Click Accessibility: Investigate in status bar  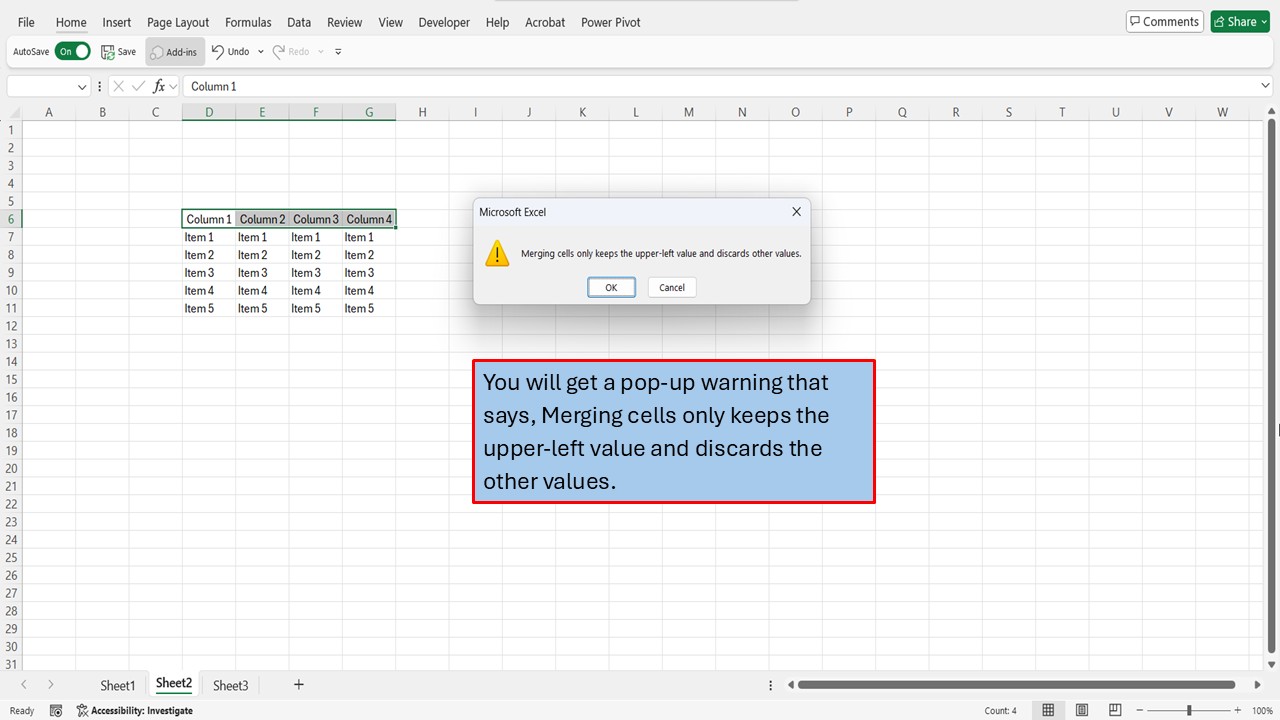[135, 711]
